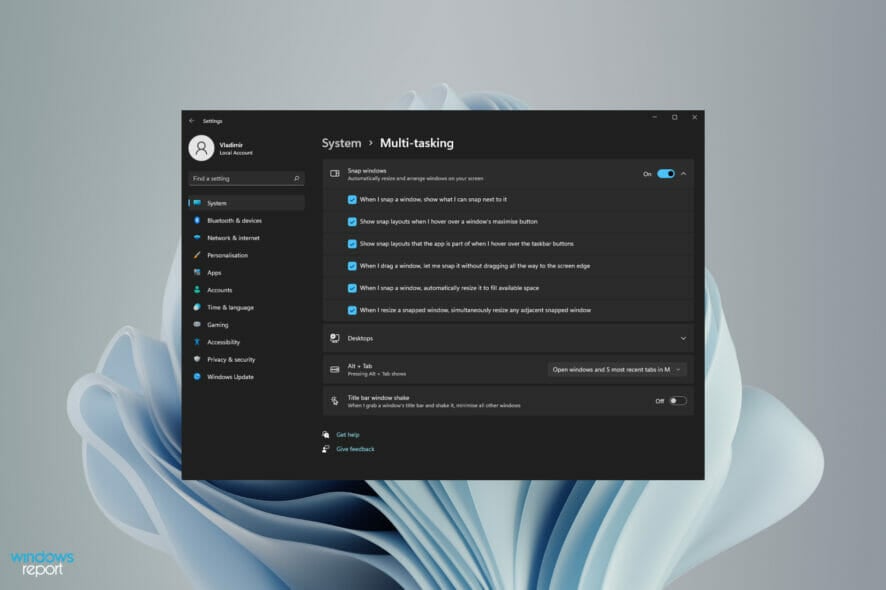Expand the Desktops section chevron
886x590 pixels.
tap(684, 338)
